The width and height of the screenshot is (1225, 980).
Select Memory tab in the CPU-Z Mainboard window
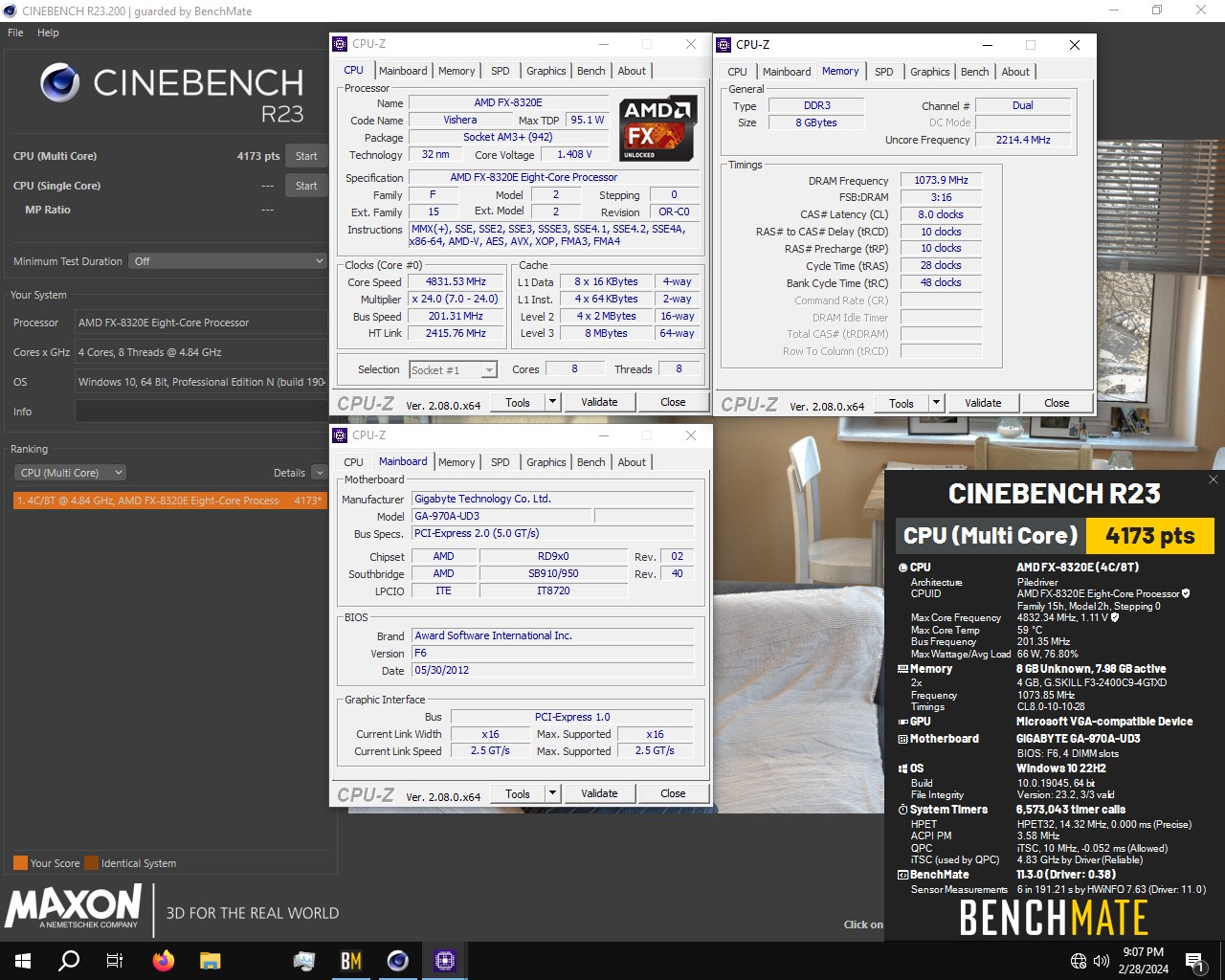click(x=457, y=462)
